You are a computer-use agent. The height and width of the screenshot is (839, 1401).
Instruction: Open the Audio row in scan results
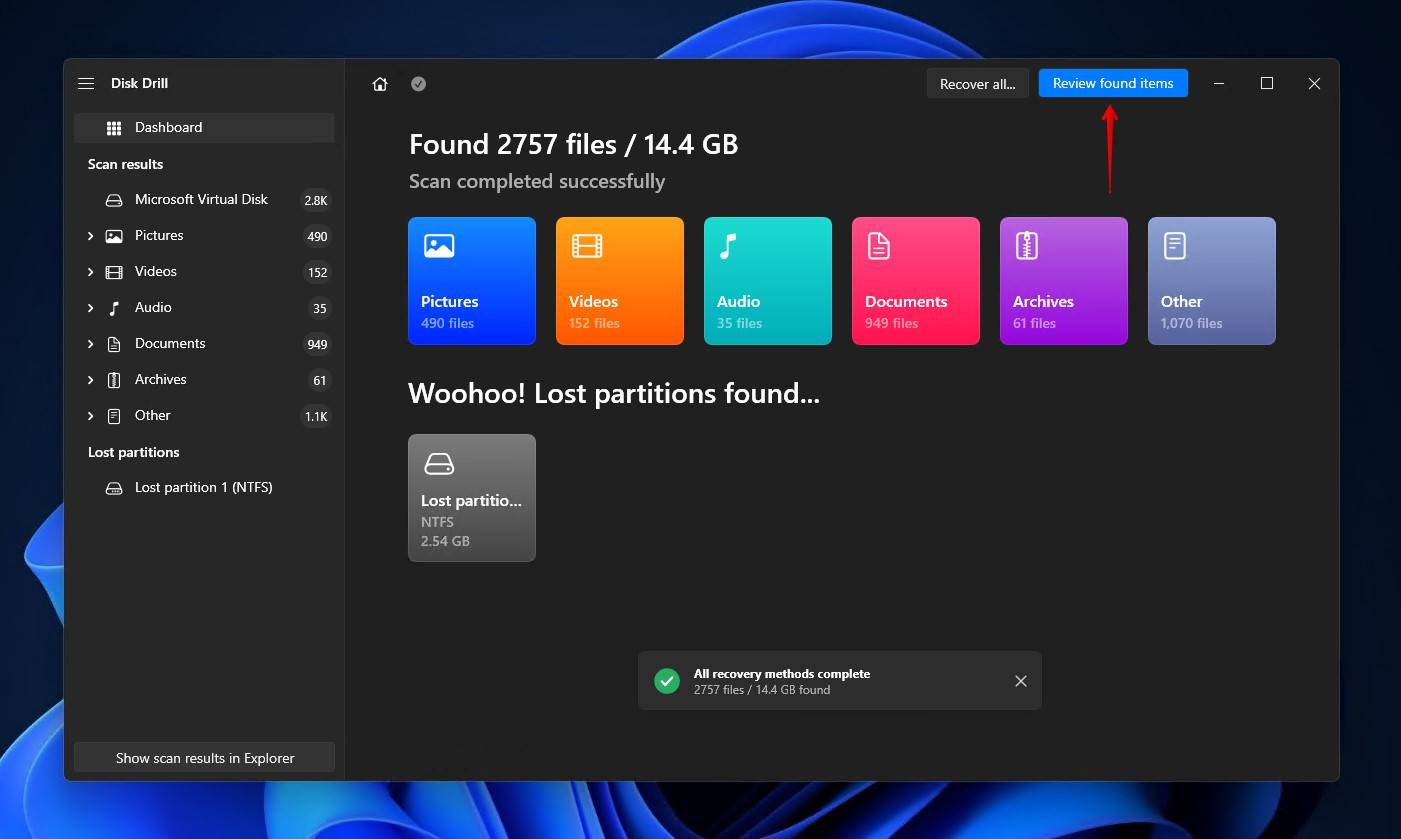204,308
